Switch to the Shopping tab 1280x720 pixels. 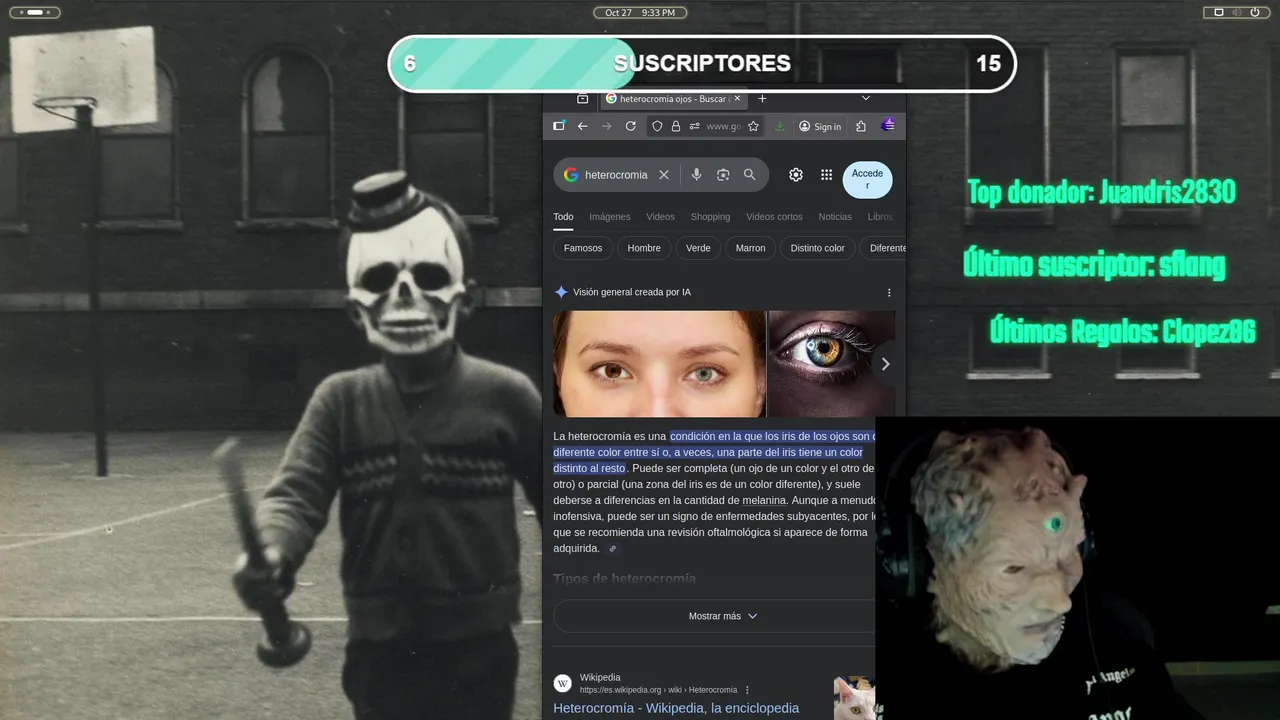coord(710,217)
